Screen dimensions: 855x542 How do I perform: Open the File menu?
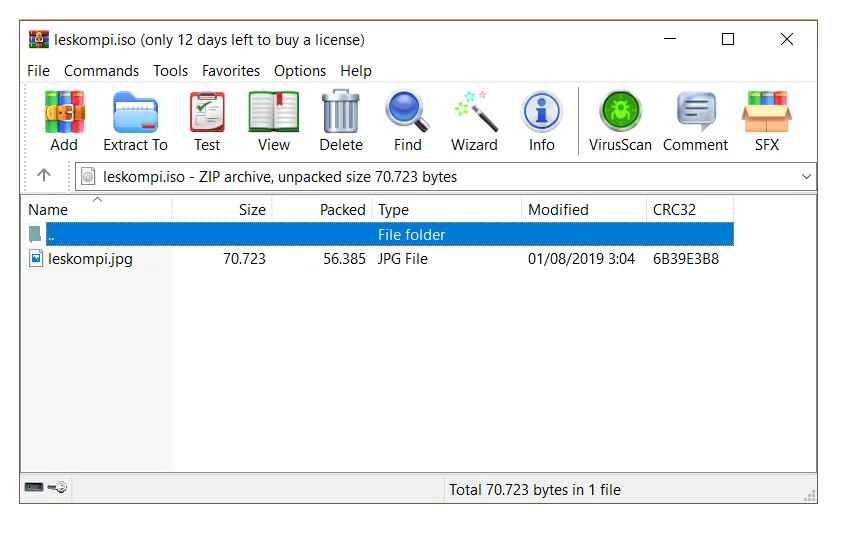pyautogui.click(x=38, y=71)
